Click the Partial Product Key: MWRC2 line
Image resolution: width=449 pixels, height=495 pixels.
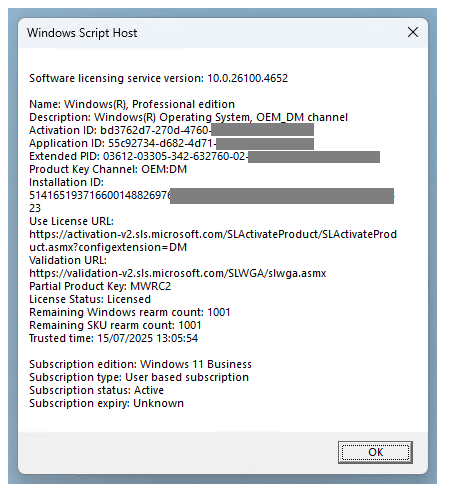coord(100,286)
